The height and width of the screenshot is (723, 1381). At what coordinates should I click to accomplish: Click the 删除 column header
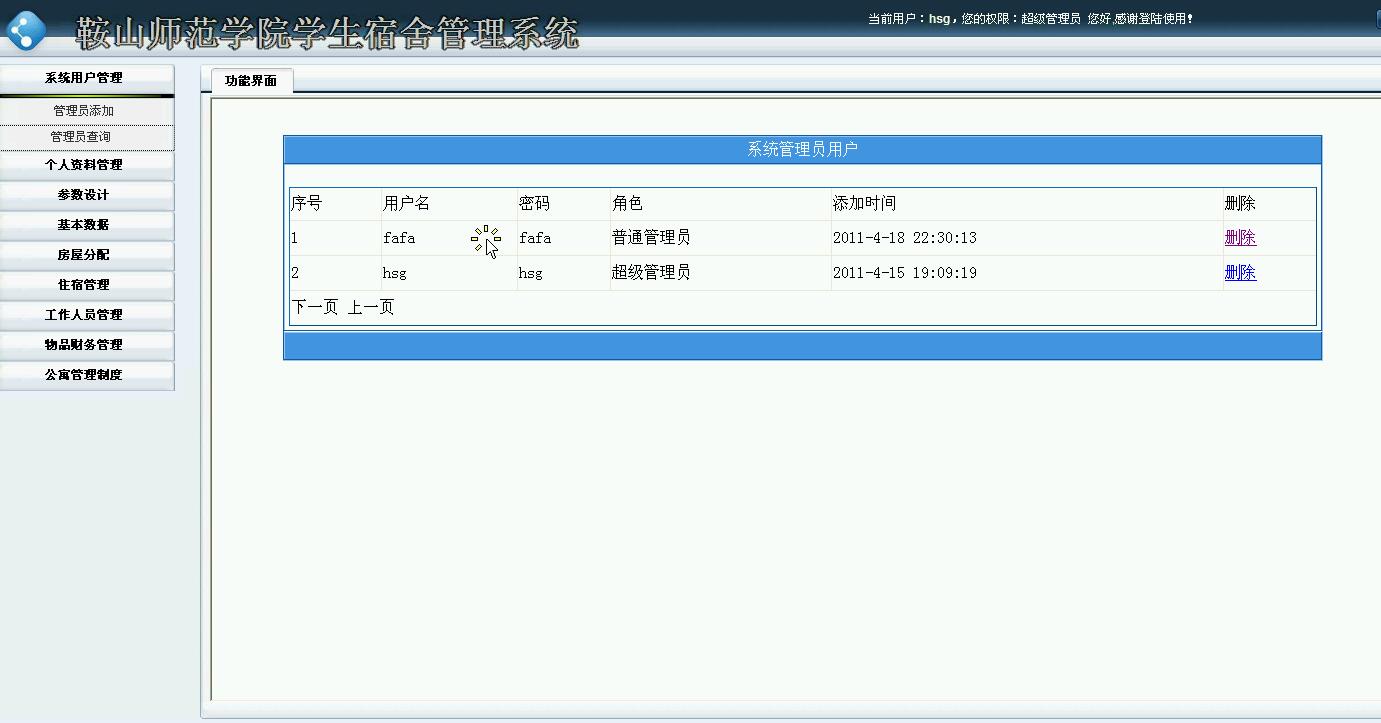(1240, 204)
